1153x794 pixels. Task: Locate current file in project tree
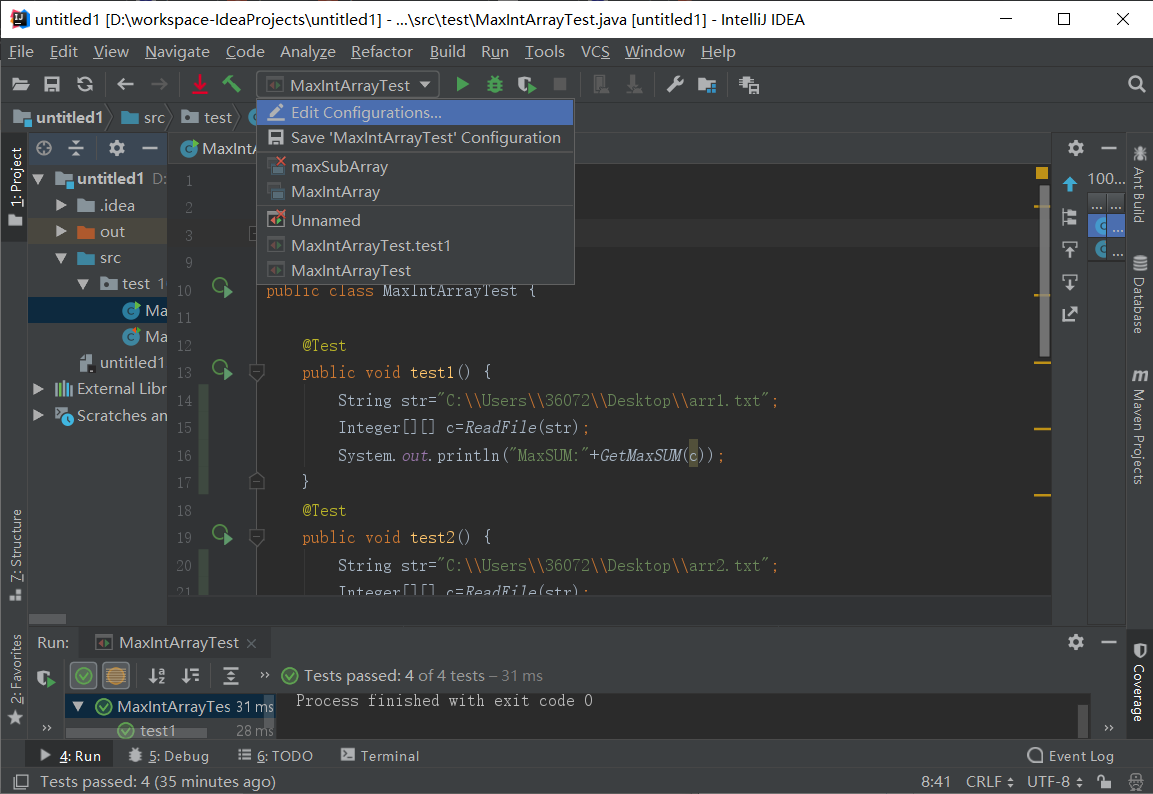coord(44,149)
